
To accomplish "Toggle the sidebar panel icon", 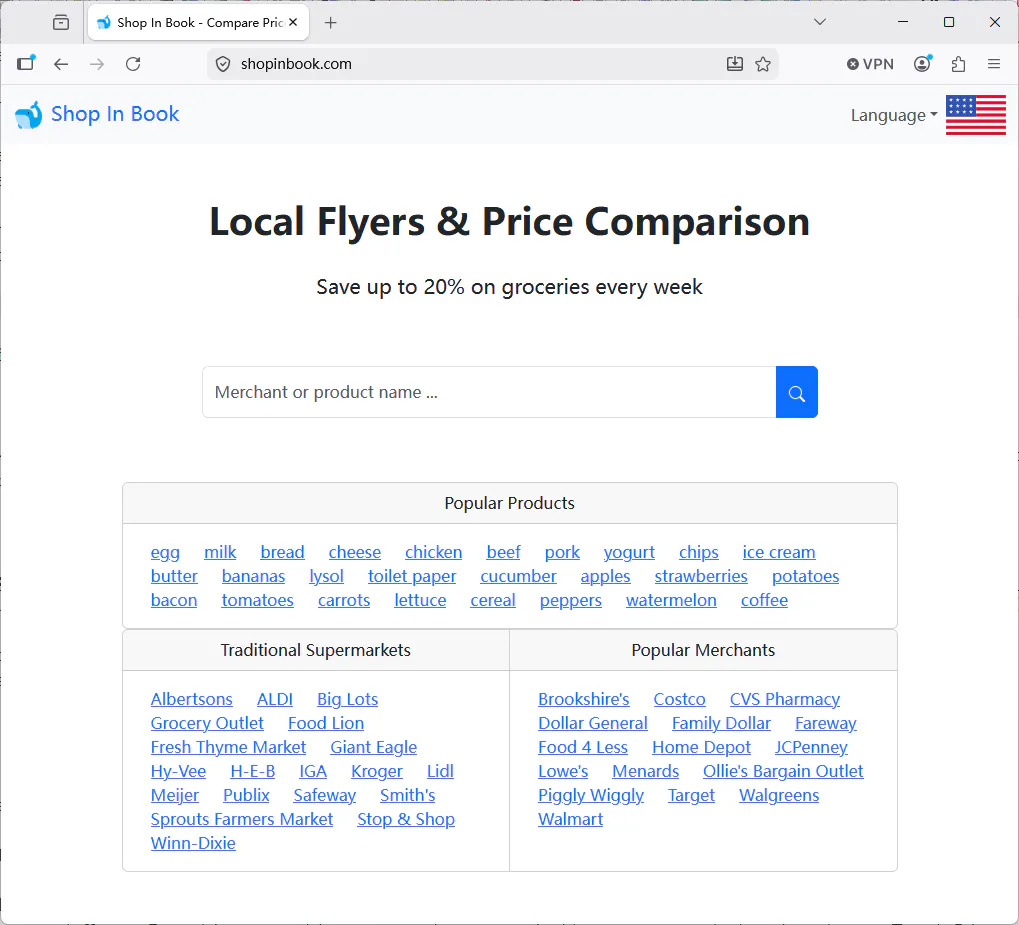I will pos(26,63).
